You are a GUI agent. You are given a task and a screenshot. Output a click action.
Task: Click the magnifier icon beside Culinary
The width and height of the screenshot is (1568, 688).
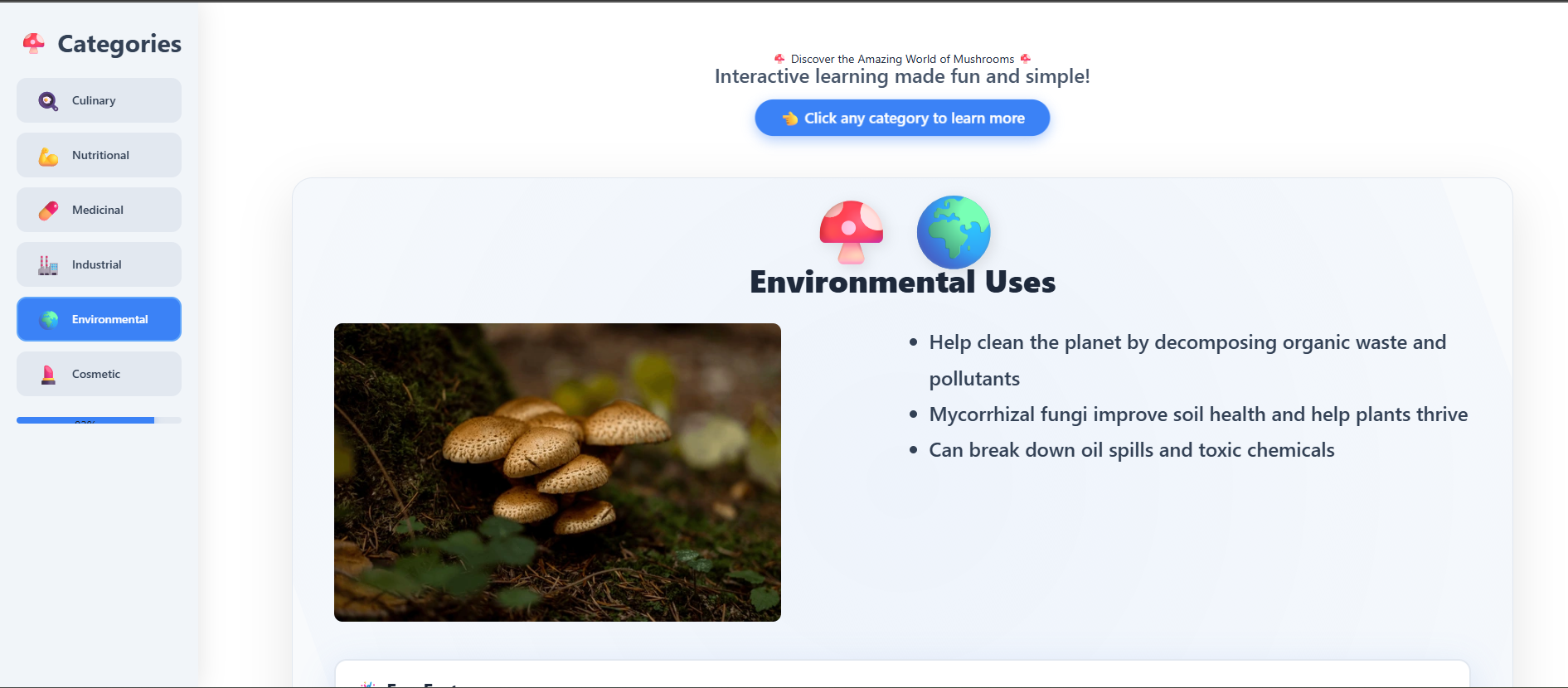48,101
